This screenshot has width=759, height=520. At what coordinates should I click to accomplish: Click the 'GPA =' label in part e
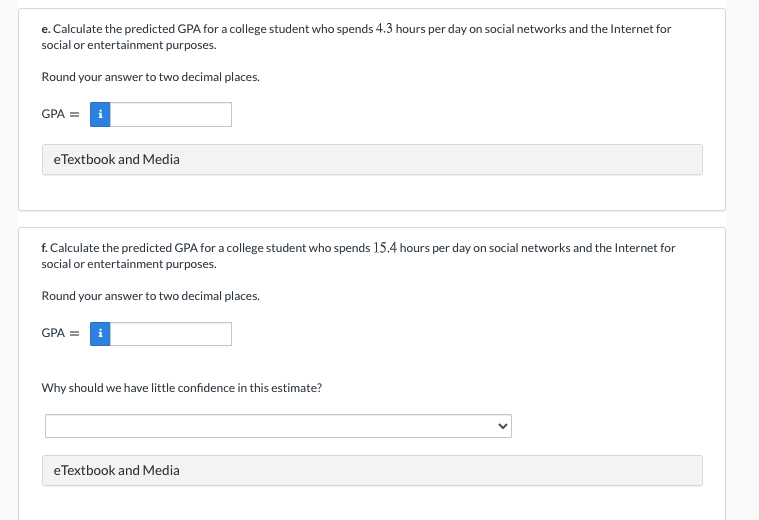pos(61,114)
